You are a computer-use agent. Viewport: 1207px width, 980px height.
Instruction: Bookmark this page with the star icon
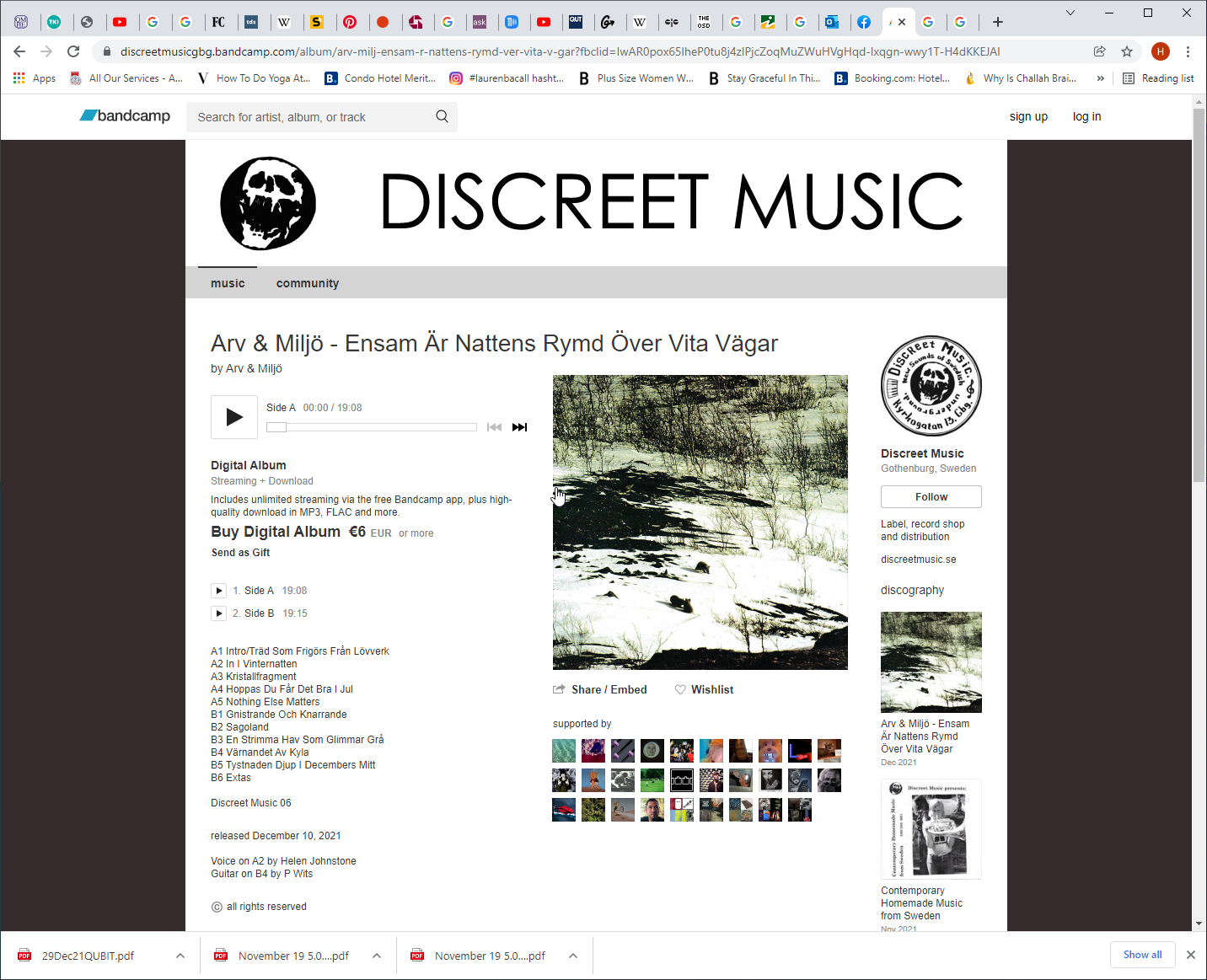tap(1127, 51)
